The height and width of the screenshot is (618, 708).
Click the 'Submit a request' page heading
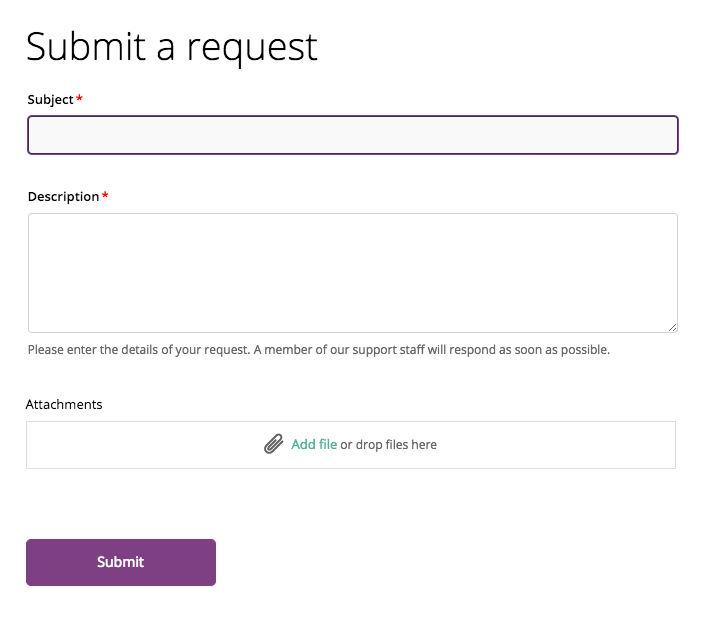click(172, 48)
